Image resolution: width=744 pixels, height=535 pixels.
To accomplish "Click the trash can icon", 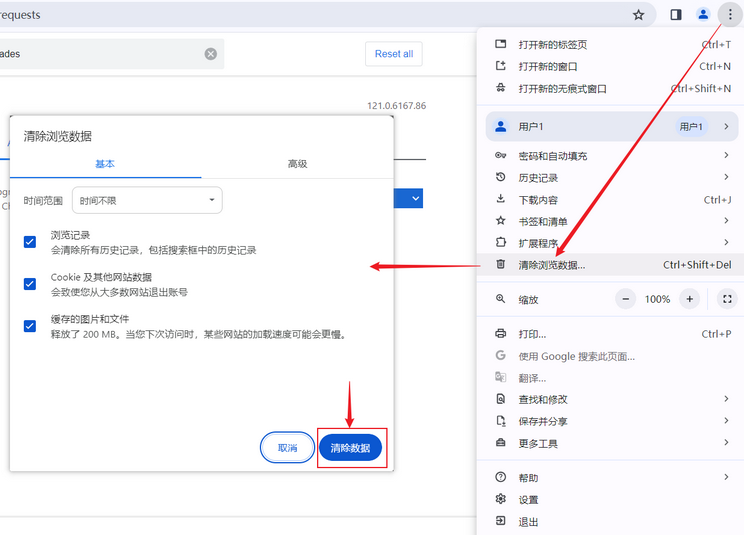I will [x=501, y=264].
